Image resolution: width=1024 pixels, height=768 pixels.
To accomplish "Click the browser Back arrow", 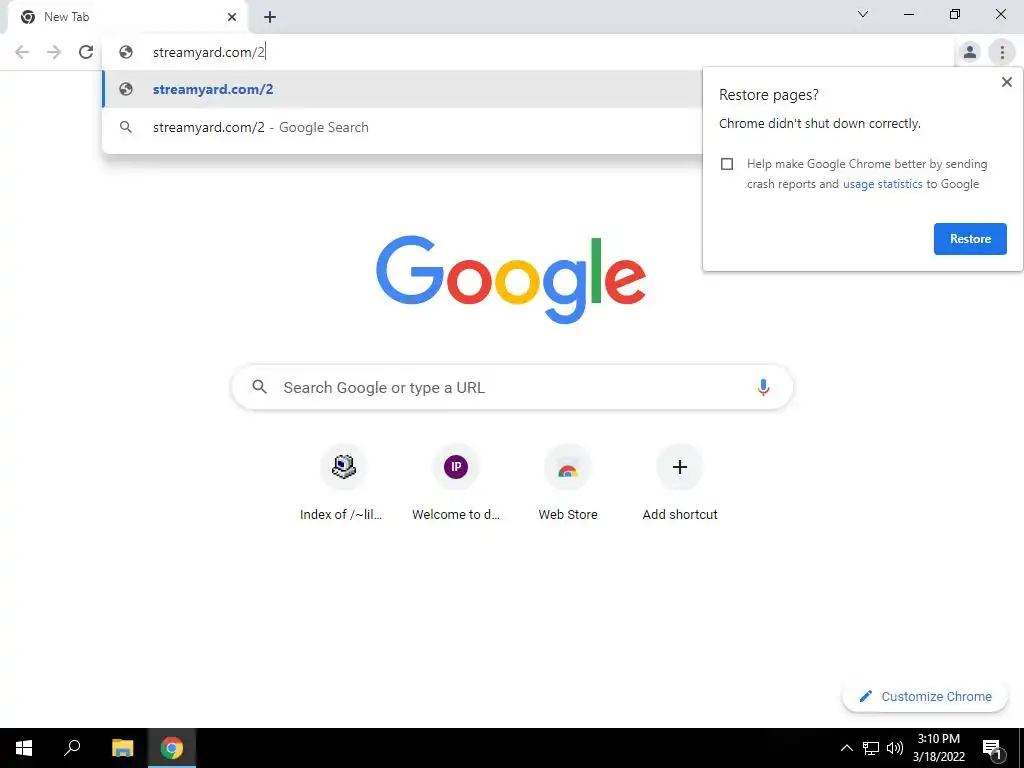I will pos(22,52).
